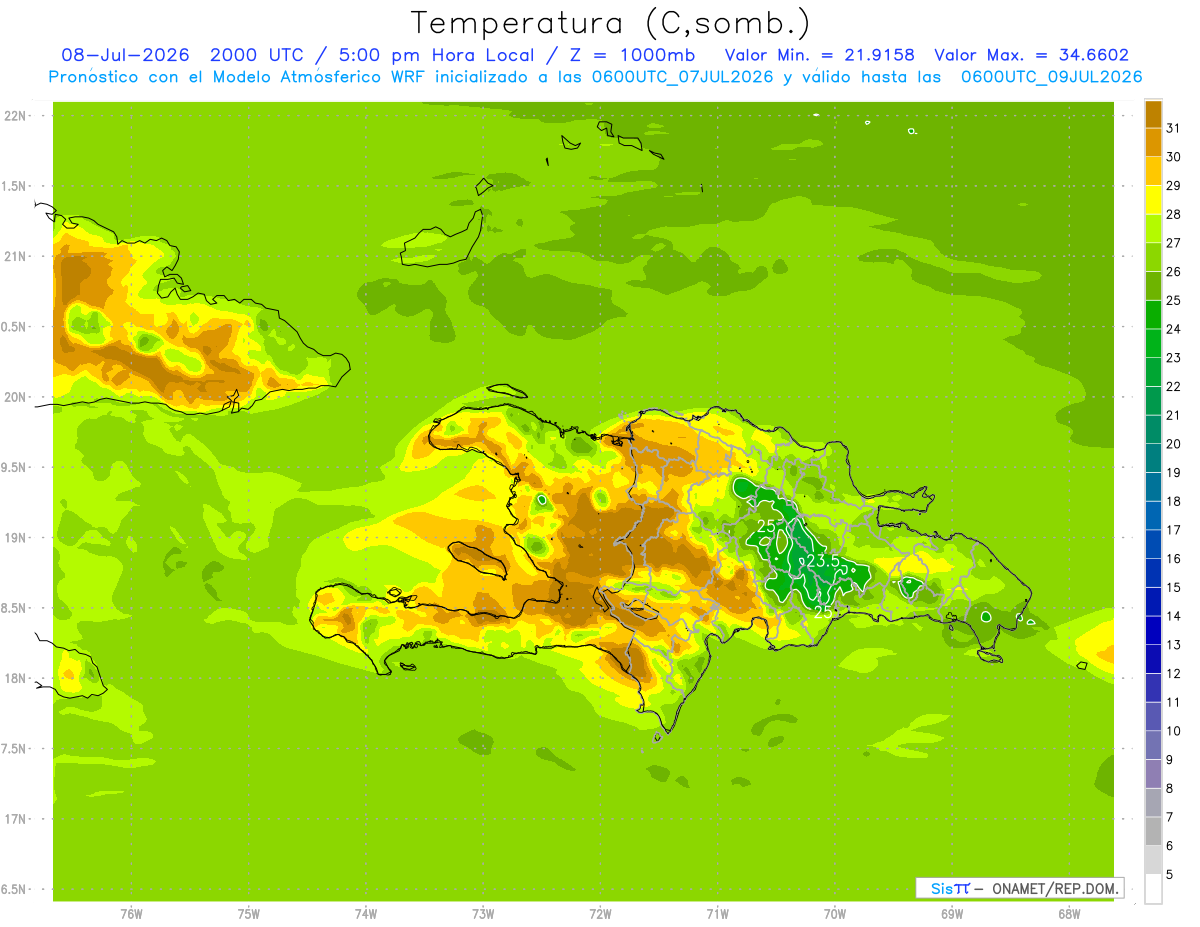Click the "17N" latitude axis label
This screenshot has height=927, width=1200.
tap(14, 819)
